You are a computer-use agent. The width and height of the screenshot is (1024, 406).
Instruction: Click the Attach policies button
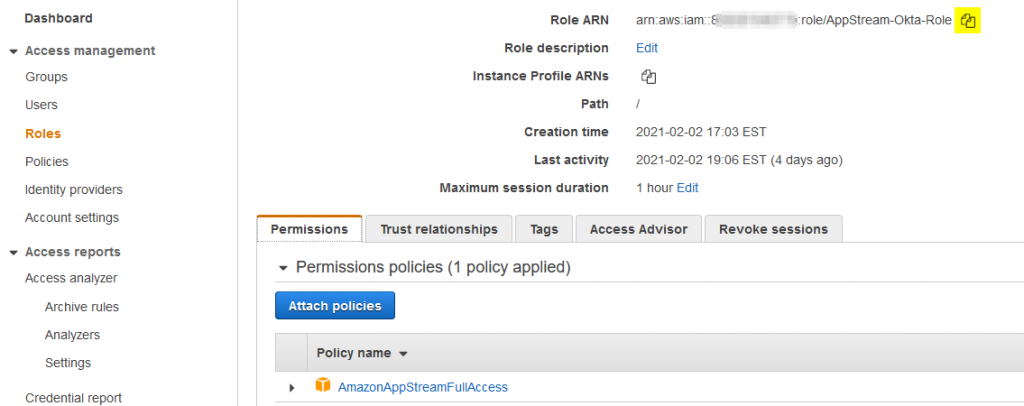pos(335,305)
